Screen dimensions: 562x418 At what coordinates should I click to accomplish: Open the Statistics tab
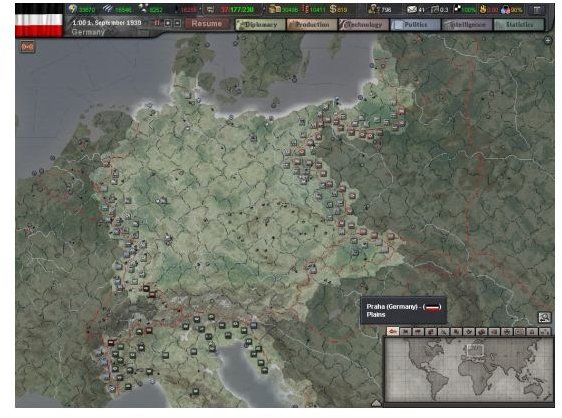(x=519, y=24)
